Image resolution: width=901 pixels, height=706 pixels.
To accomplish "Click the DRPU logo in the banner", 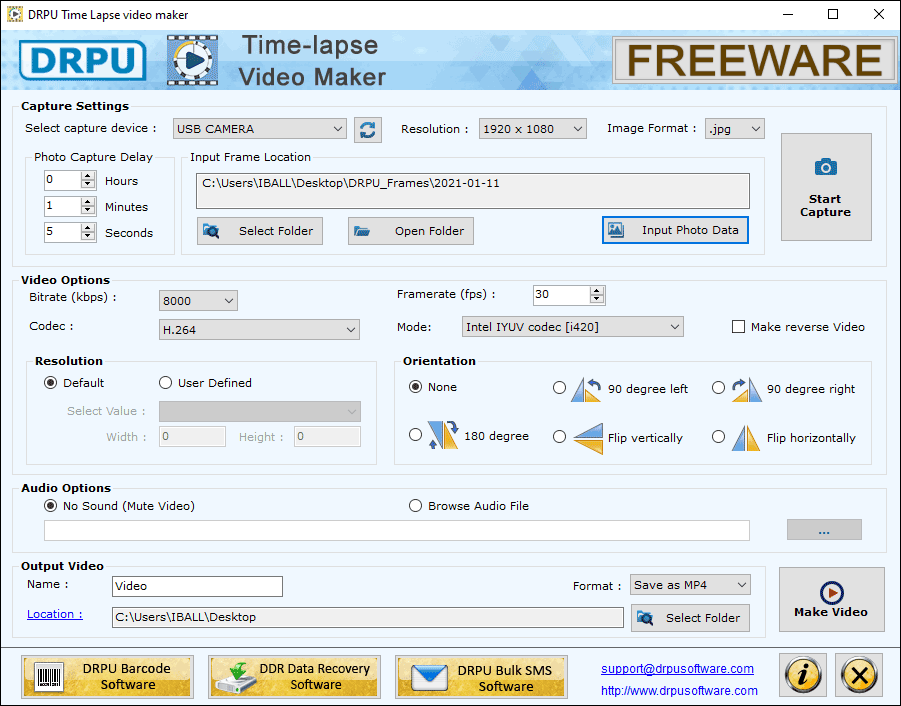I will [82, 60].
